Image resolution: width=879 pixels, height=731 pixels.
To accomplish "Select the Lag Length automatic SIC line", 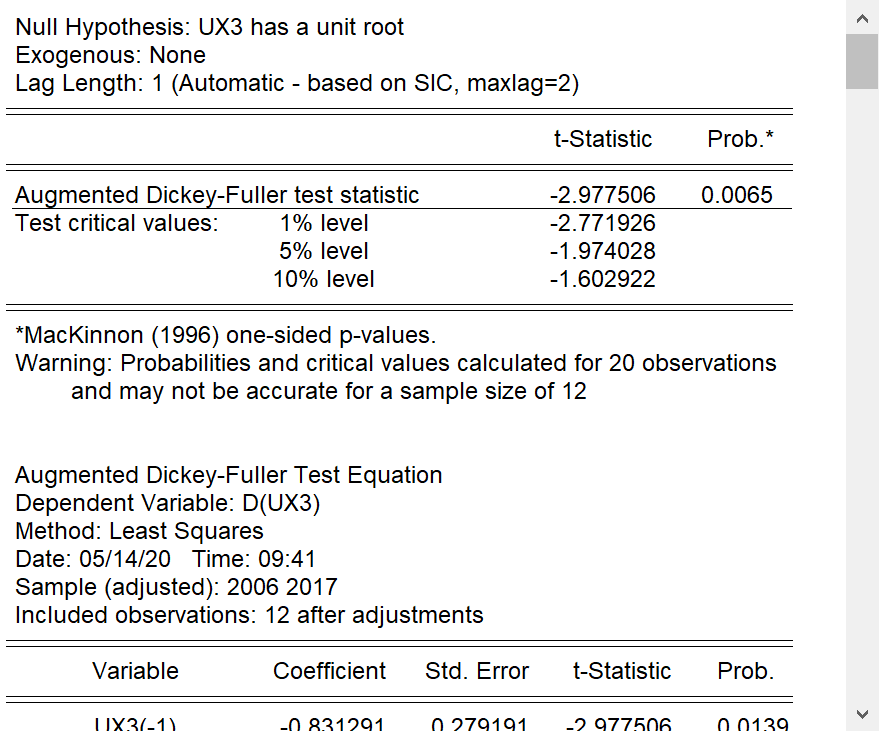I will point(297,83).
